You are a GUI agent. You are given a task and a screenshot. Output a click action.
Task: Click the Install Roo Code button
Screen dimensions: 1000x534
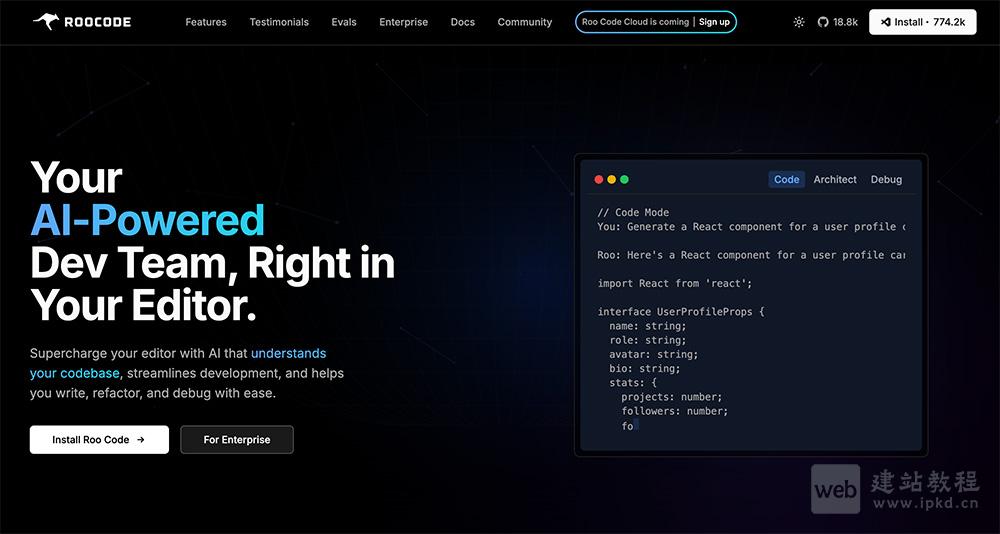click(x=99, y=440)
